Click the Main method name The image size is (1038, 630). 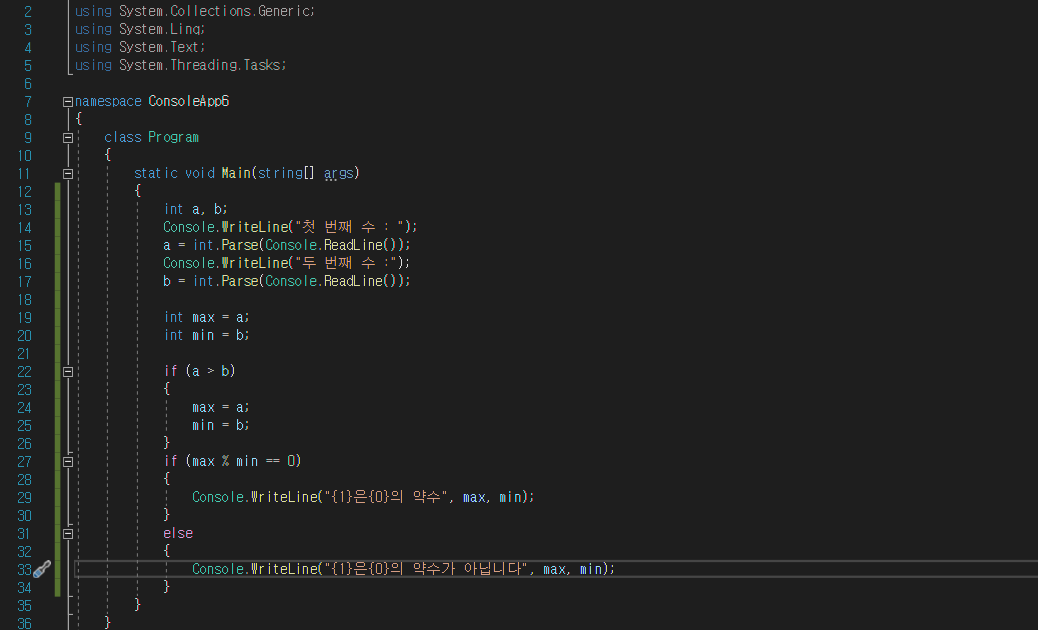point(236,173)
